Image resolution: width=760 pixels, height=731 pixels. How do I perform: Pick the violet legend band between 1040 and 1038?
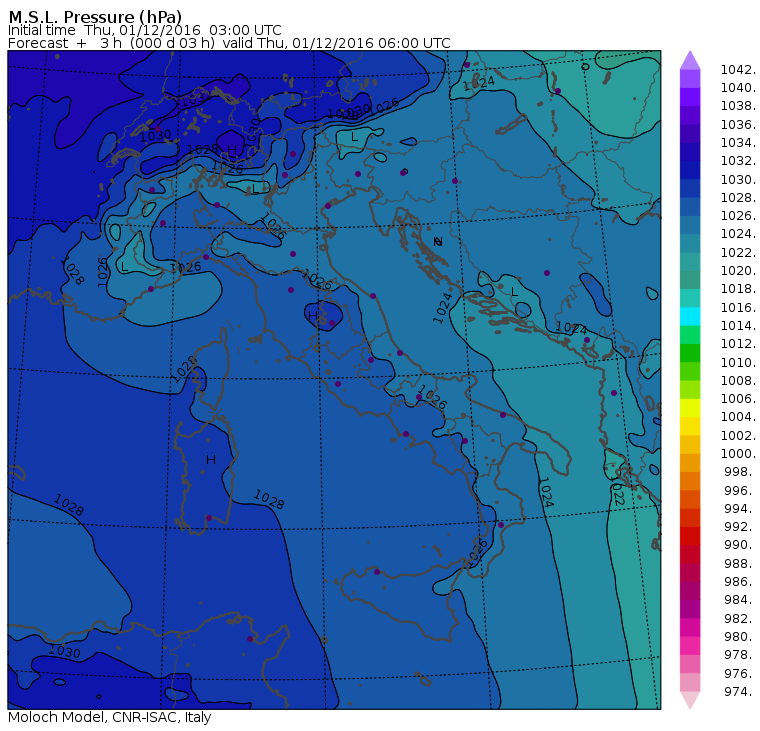tap(690, 97)
